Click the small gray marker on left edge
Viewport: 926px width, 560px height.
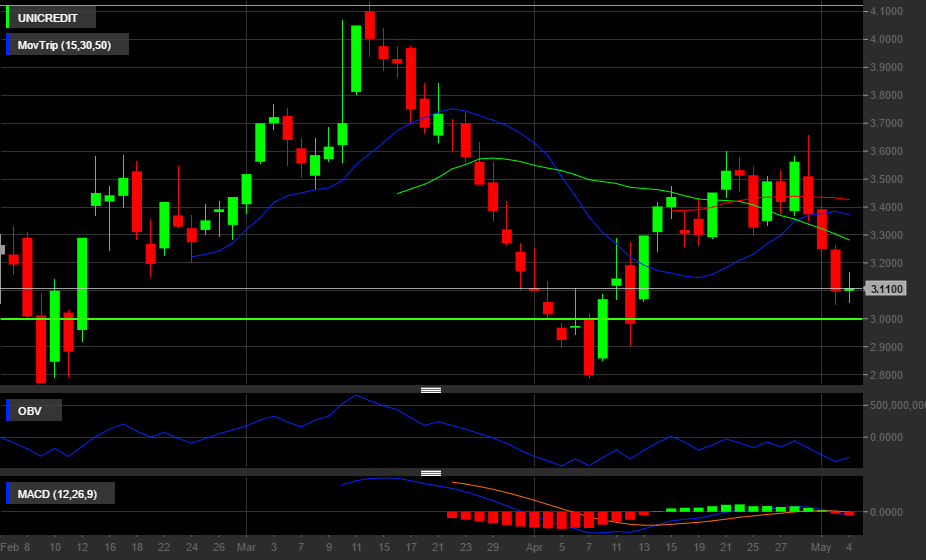point(2,250)
